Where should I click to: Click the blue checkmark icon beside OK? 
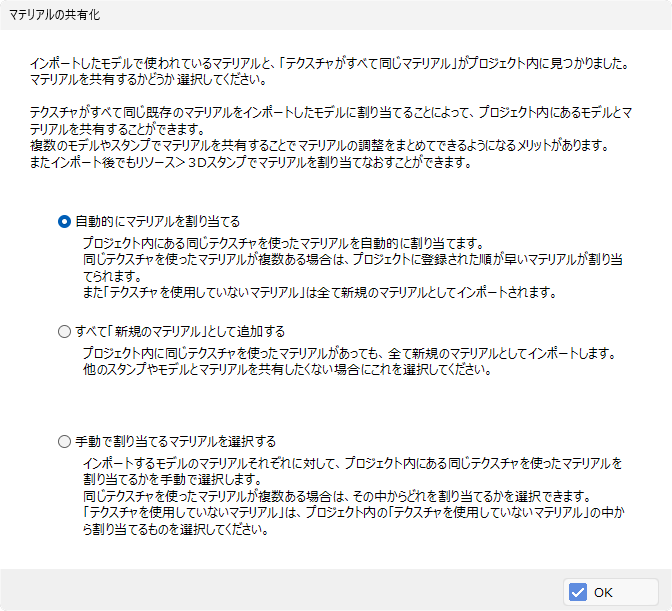(578, 592)
